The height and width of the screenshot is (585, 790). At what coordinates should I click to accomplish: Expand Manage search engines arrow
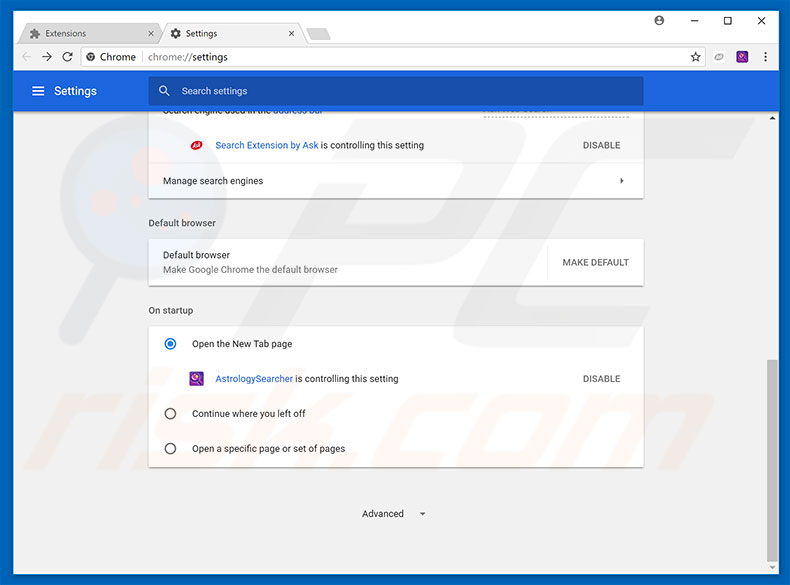622,181
